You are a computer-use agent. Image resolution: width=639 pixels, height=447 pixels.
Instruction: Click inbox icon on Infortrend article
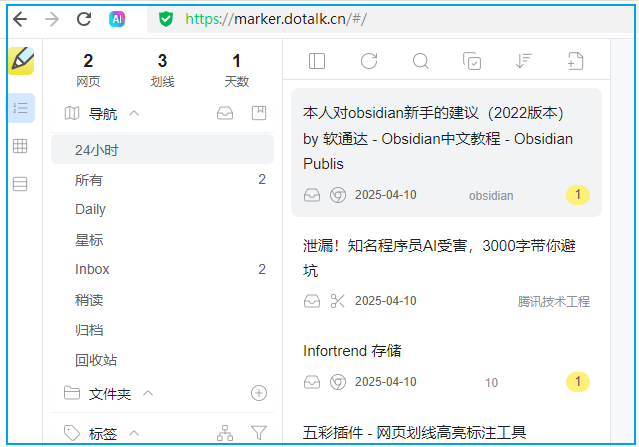click(x=312, y=382)
